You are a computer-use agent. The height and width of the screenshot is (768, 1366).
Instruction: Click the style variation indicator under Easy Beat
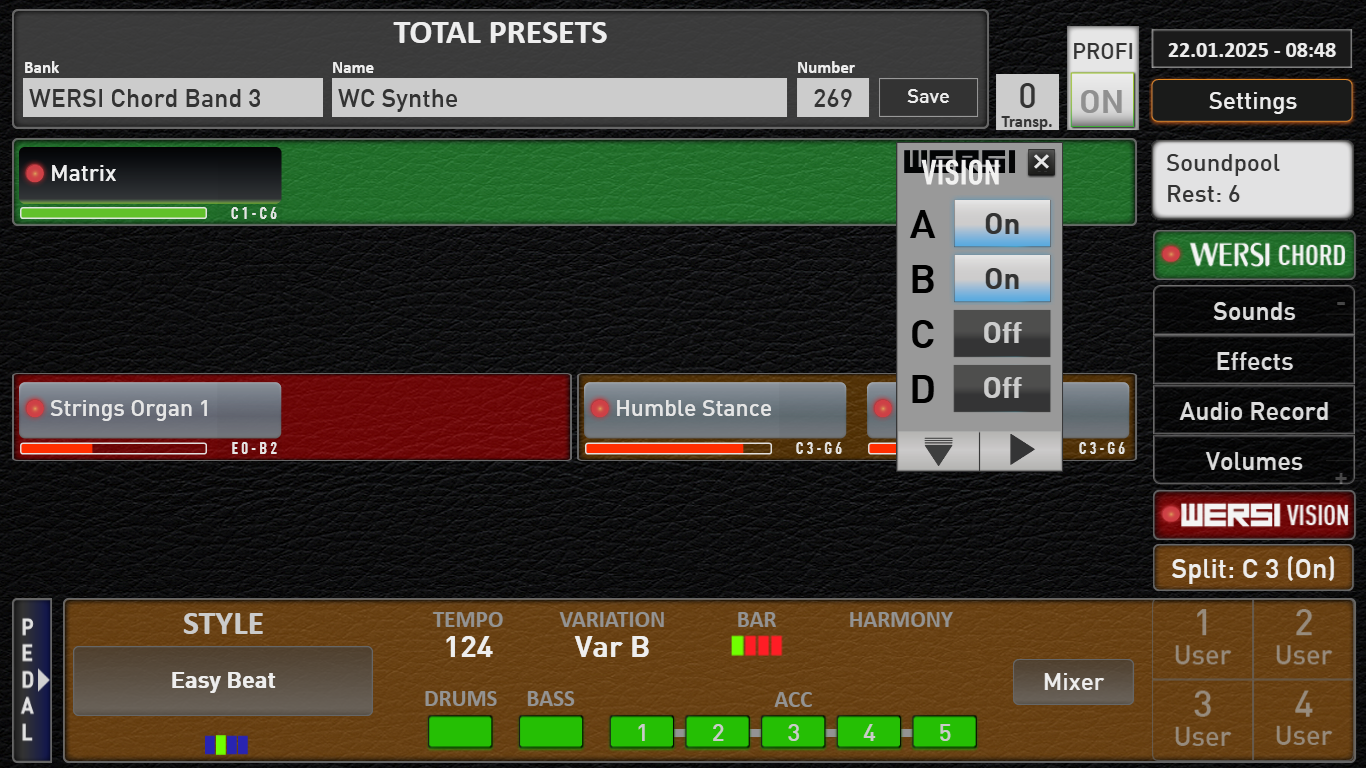[226, 744]
